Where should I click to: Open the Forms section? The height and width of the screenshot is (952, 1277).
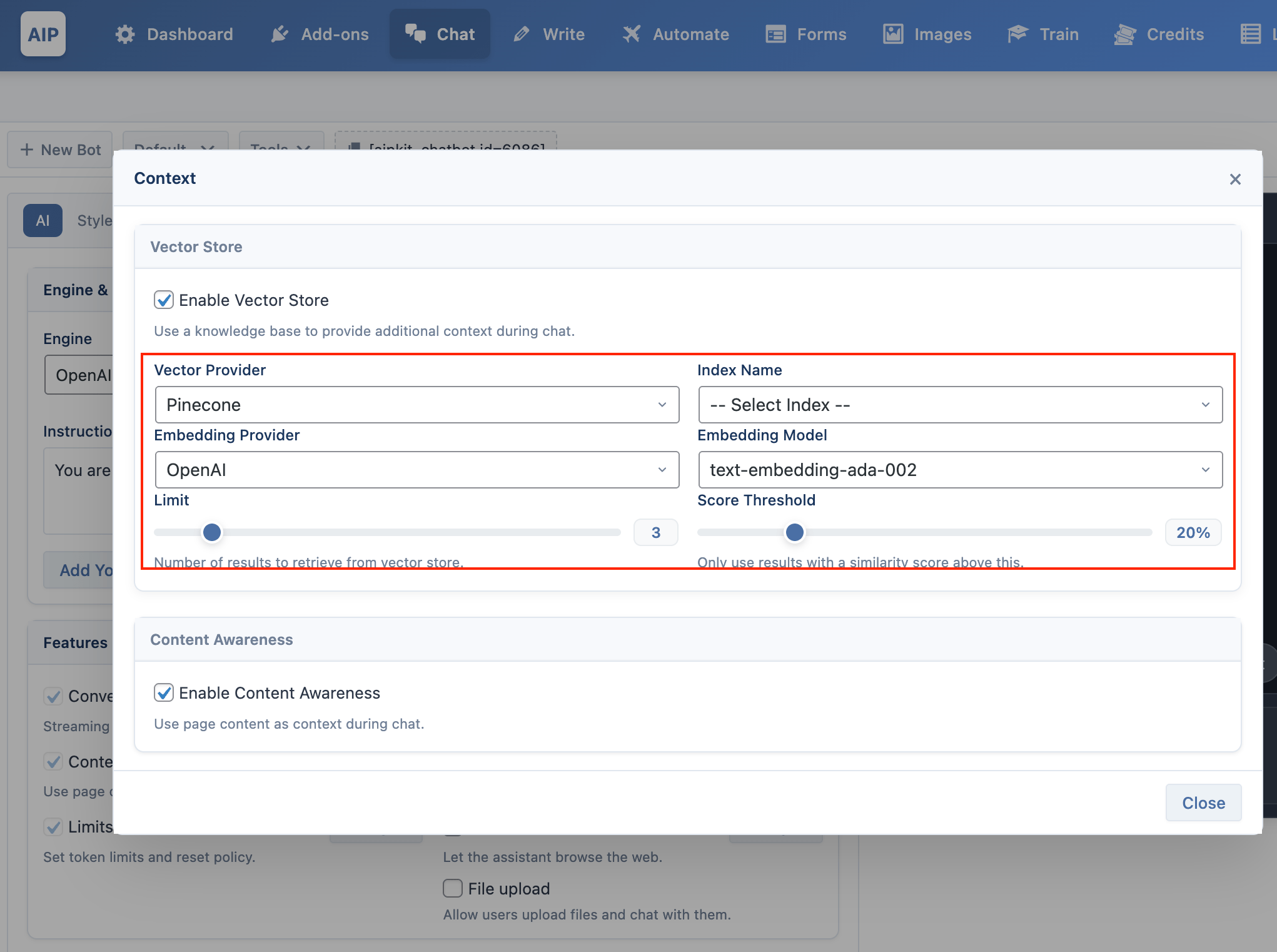point(806,34)
